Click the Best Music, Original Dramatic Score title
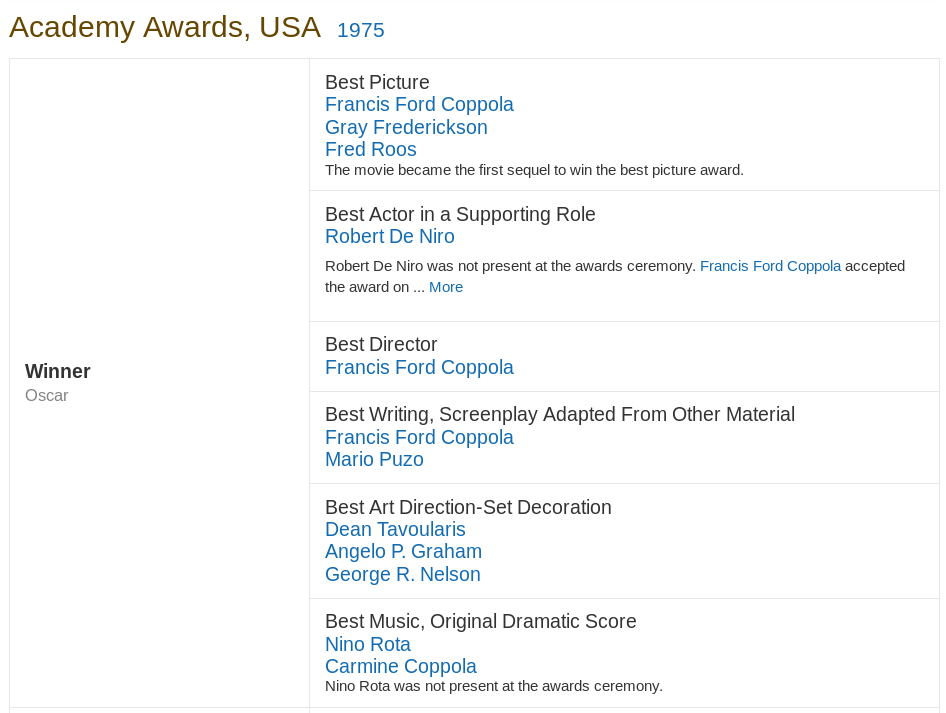Viewport: 946px width, 713px height. tap(481, 621)
